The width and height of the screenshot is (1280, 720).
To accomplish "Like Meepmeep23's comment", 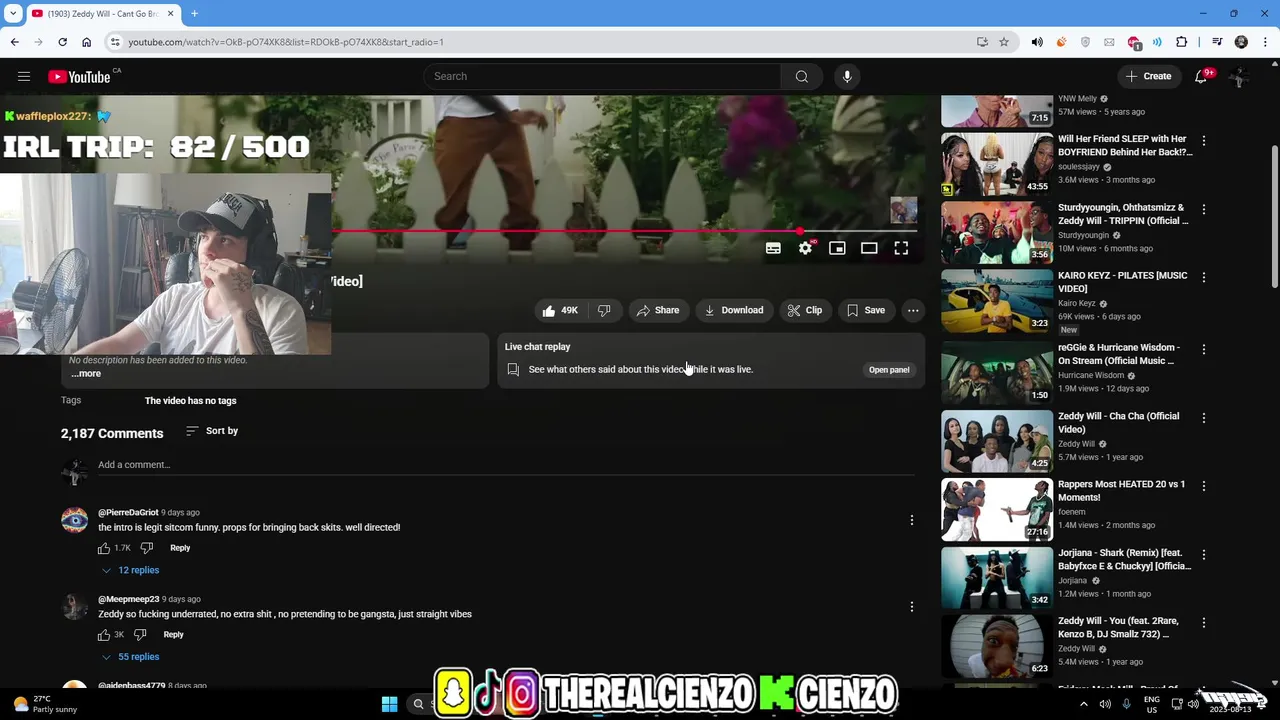I will click(104, 635).
